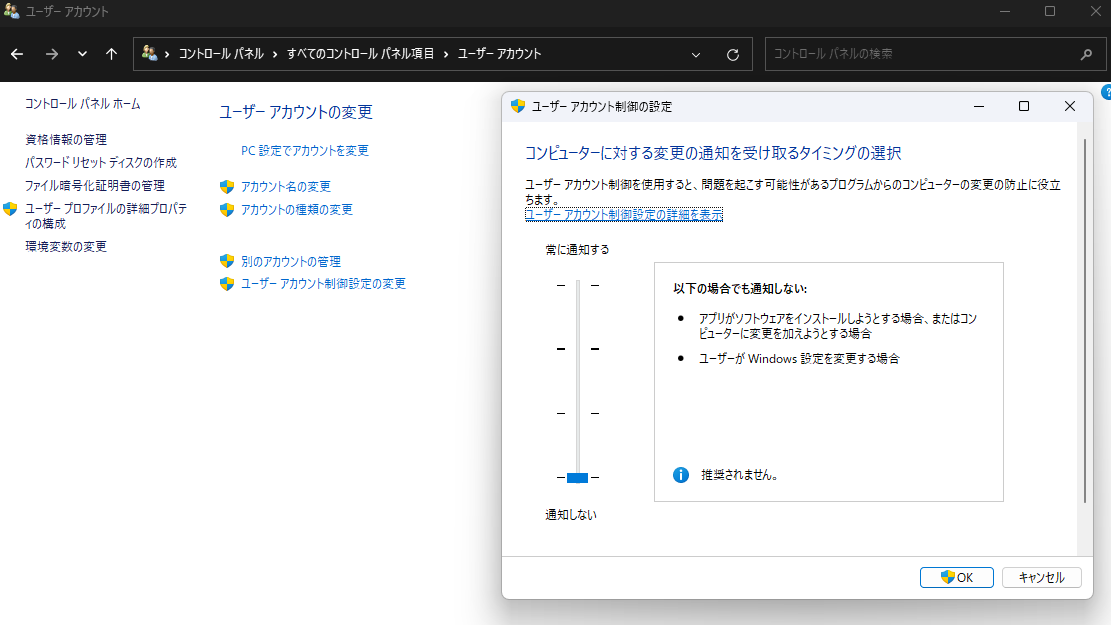Click the up-to-parent-folder arrow
Screen dimensions: 1111x625
[x=111, y=54]
